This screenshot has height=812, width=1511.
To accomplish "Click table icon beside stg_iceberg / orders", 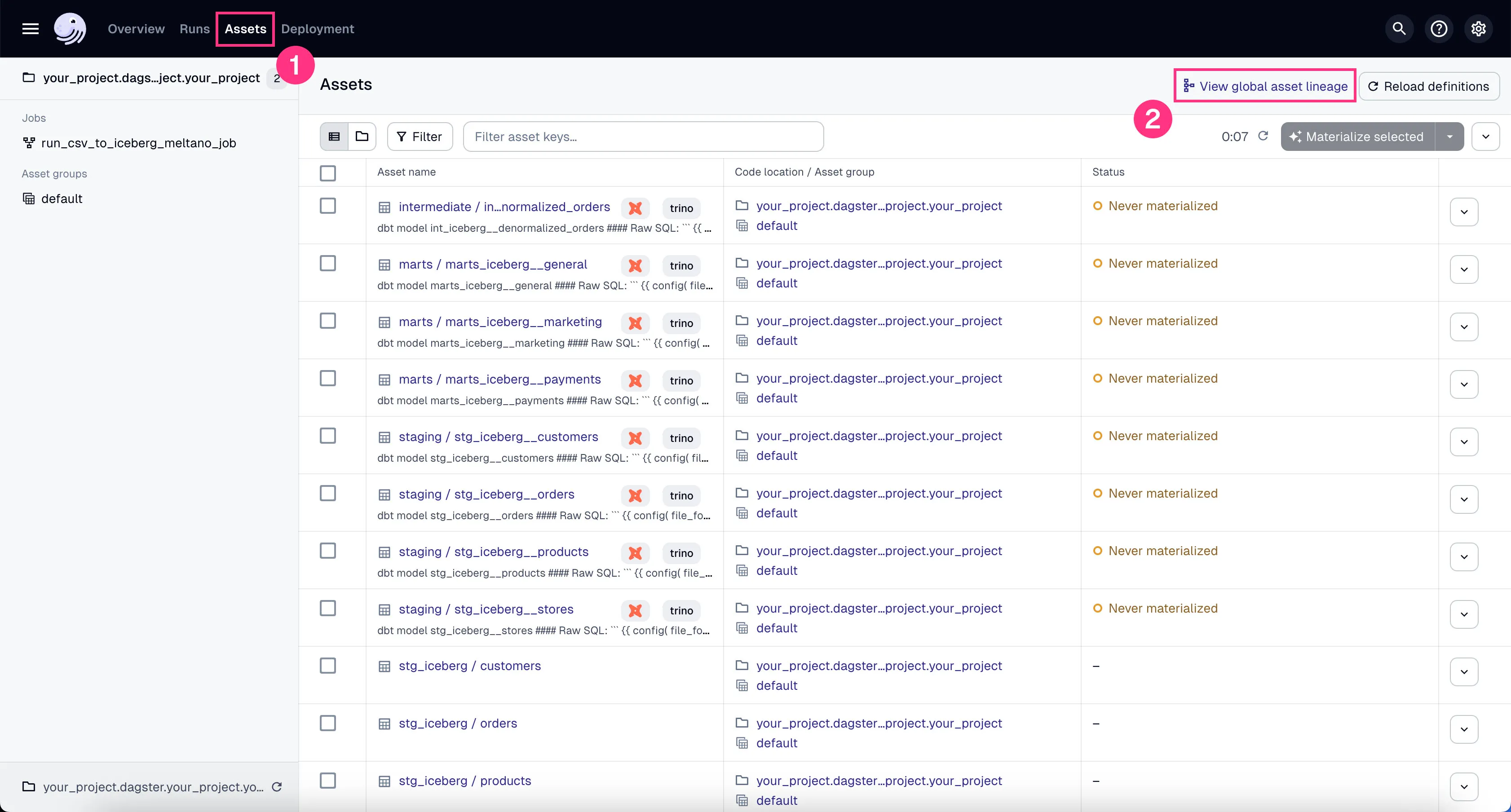I will point(384,724).
